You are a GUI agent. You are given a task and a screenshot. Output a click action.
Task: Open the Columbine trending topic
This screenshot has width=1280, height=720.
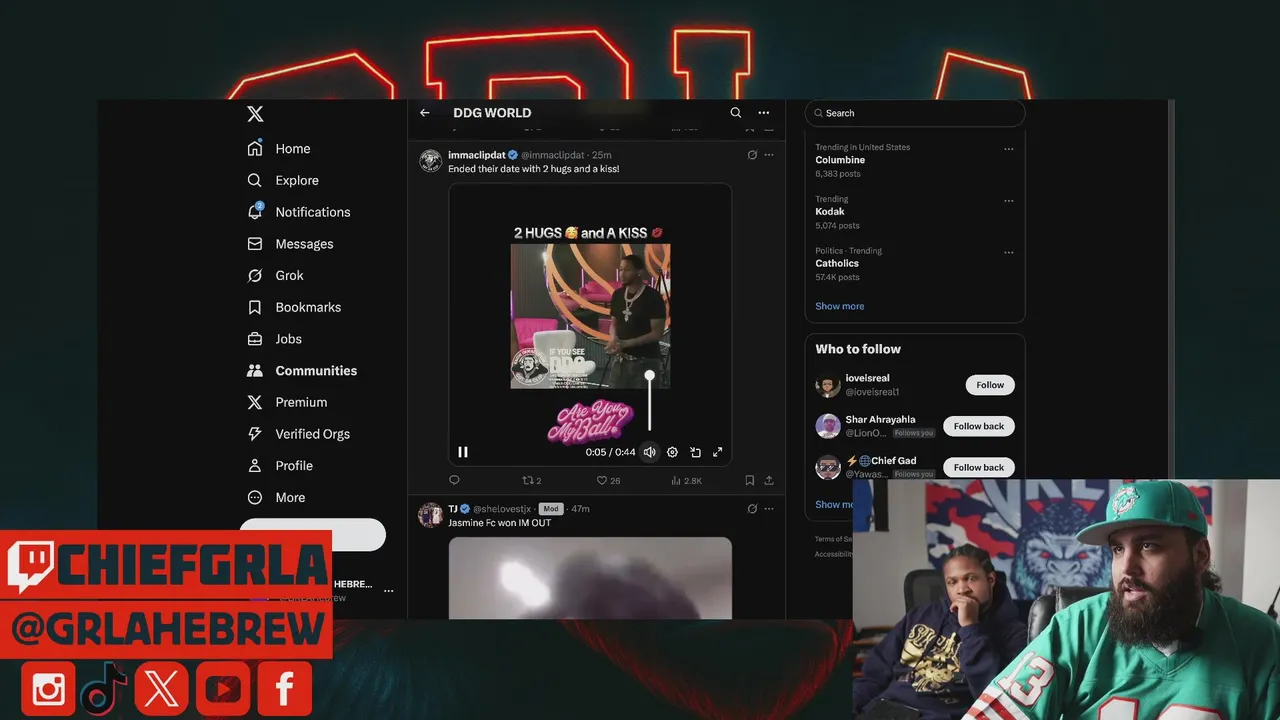[840, 160]
